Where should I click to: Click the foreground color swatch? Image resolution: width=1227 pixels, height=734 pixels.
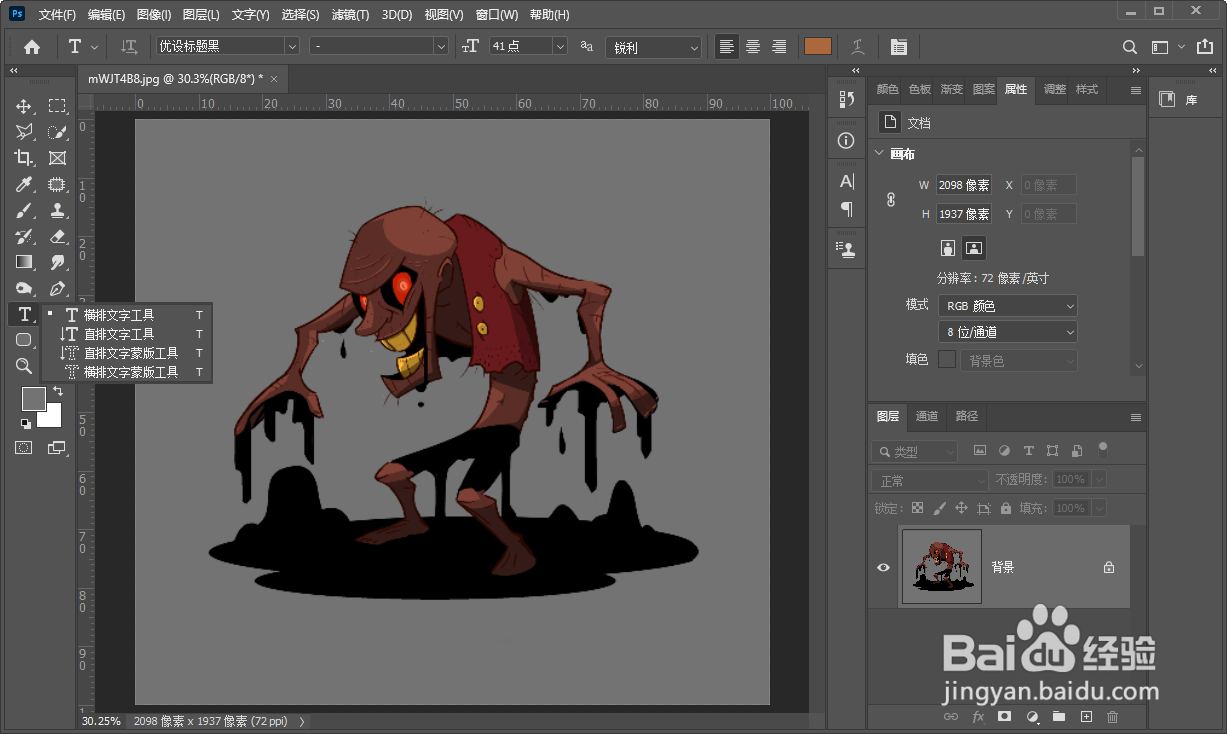pos(34,398)
